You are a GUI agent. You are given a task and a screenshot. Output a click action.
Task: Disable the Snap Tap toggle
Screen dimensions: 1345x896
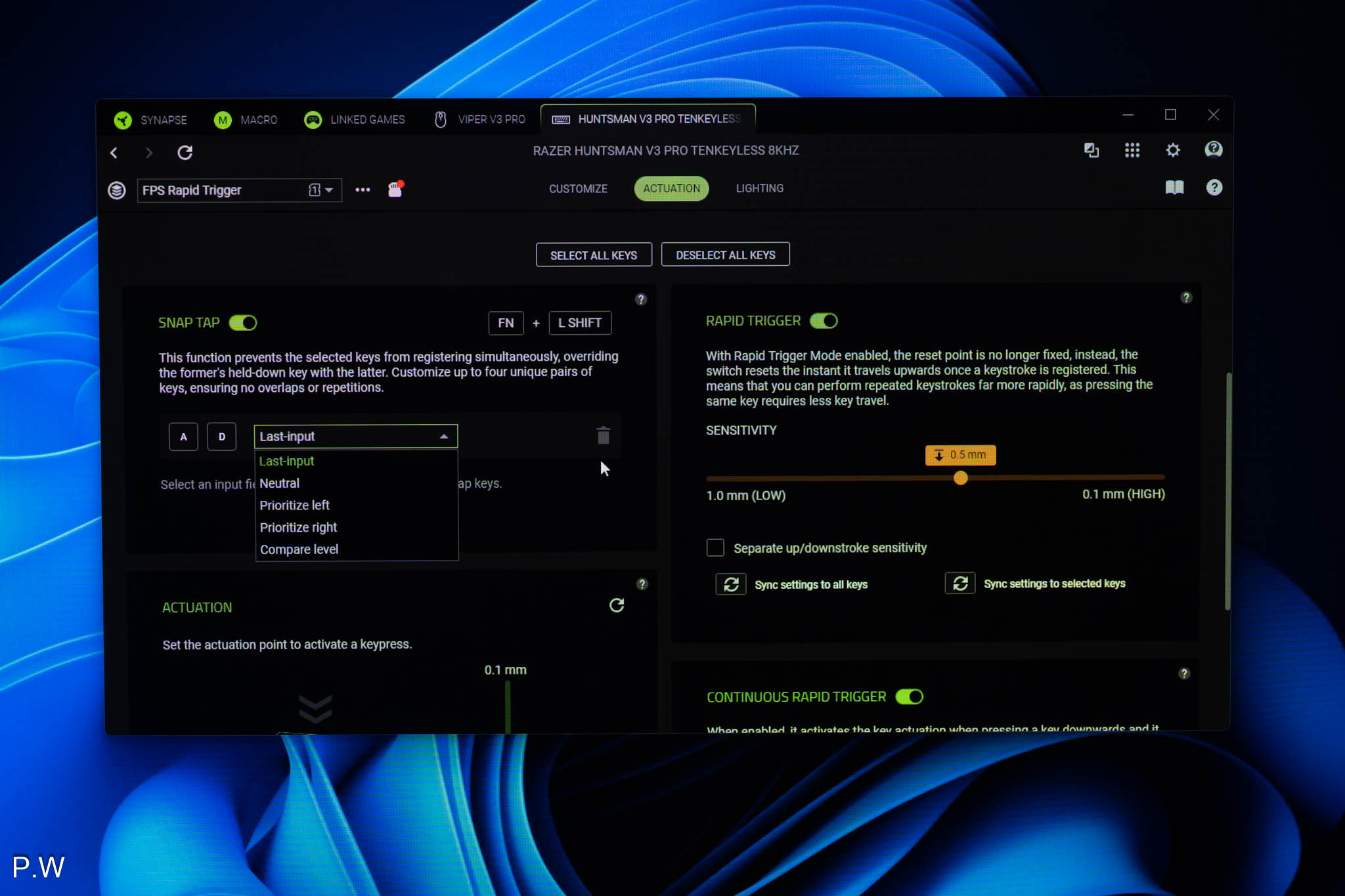pyautogui.click(x=243, y=322)
